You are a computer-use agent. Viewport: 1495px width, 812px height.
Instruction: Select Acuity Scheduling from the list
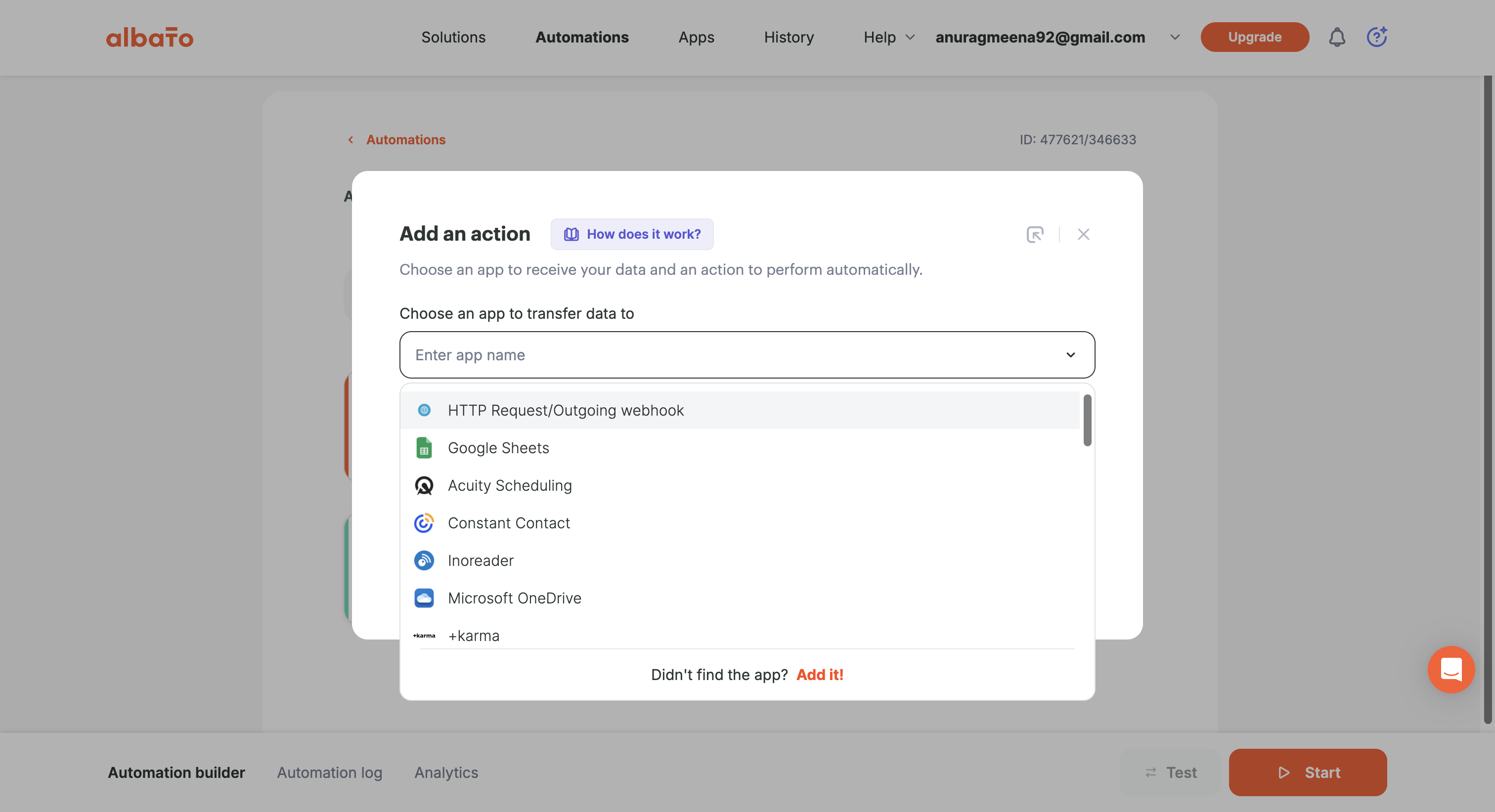click(740, 485)
